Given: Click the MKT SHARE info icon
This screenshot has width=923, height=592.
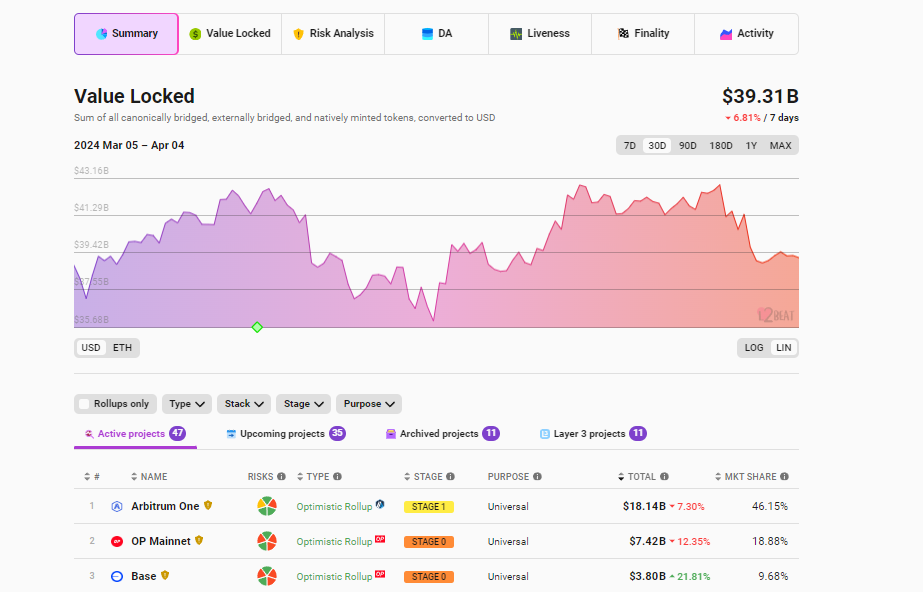Looking at the screenshot, I should (784, 477).
